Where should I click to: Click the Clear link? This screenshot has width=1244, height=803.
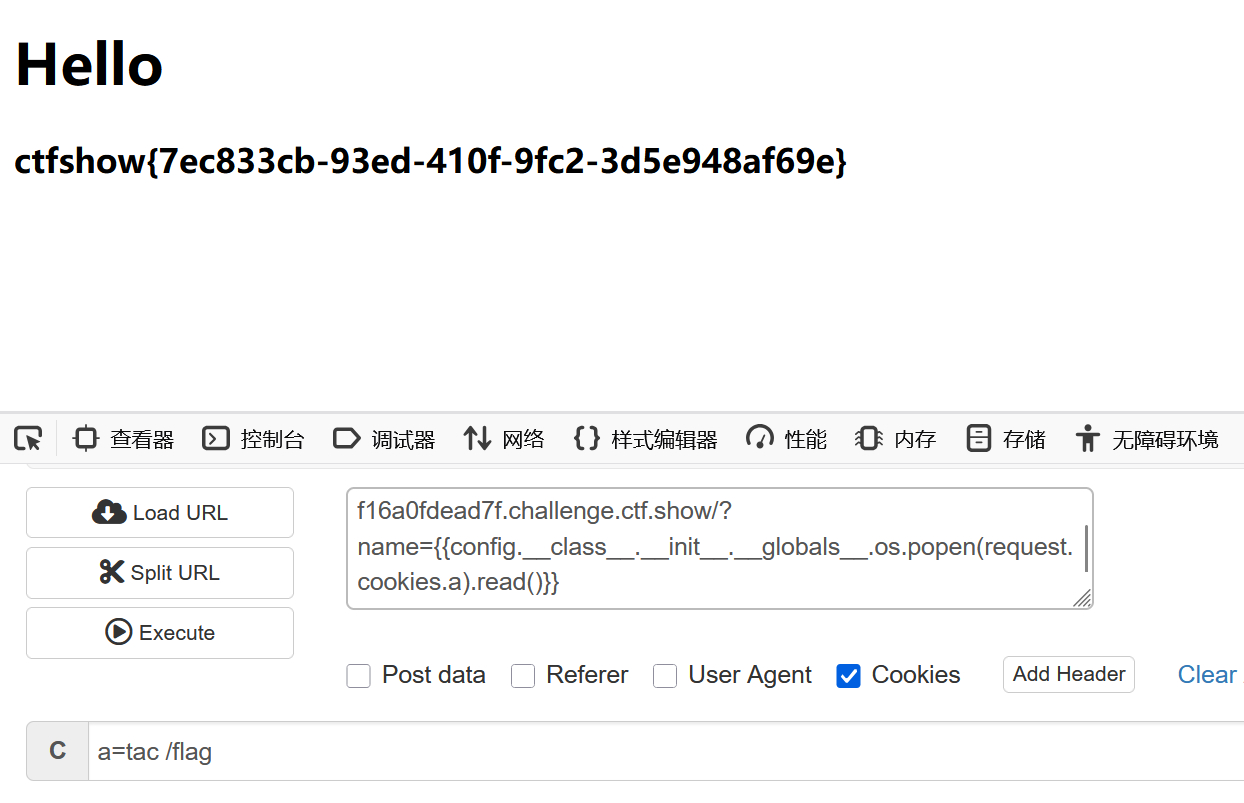click(1207, 675)
